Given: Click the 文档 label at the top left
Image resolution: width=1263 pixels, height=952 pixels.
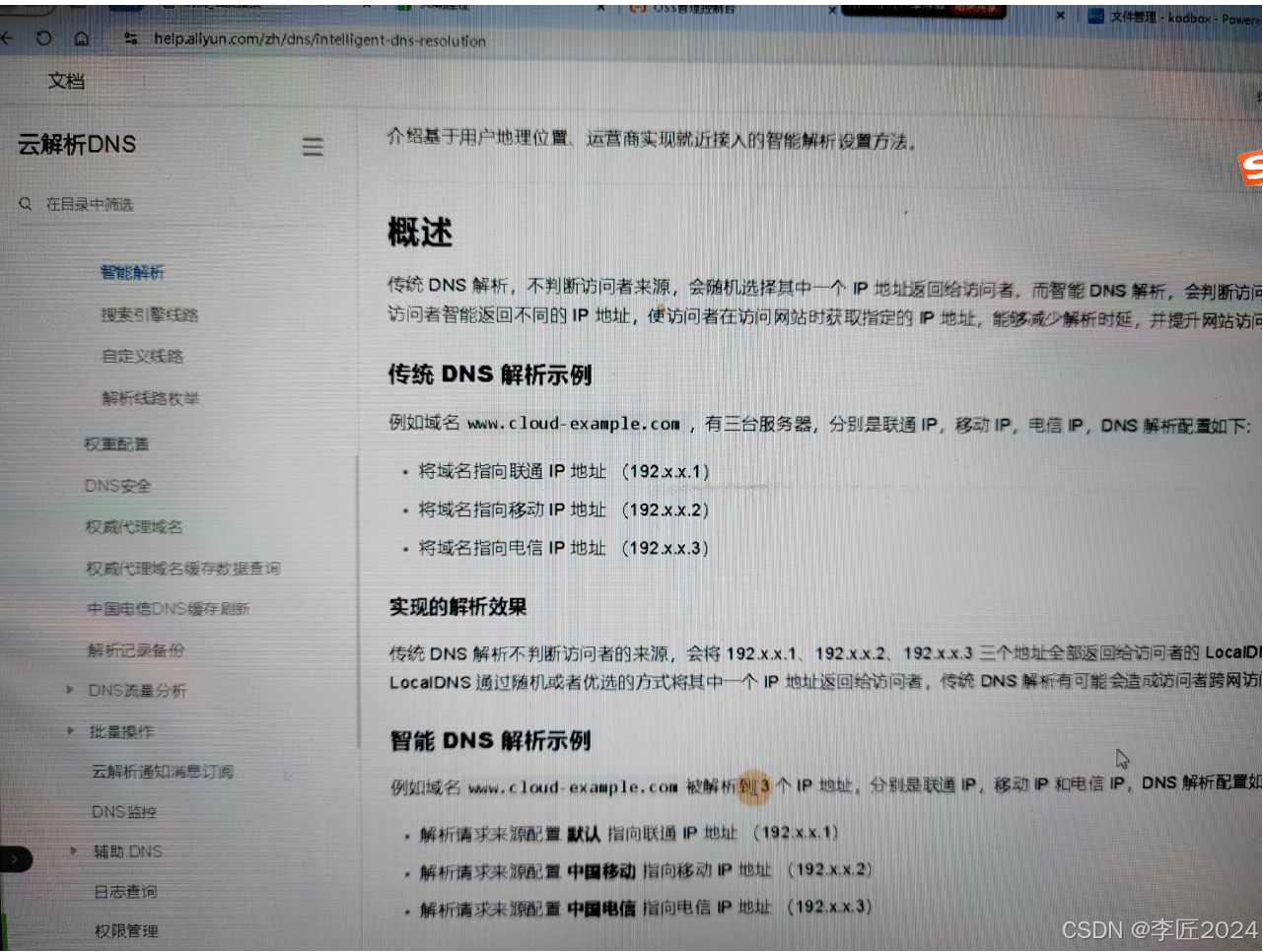Looking at the screenshot, I should pyautogui.click(x=66, y=81).
